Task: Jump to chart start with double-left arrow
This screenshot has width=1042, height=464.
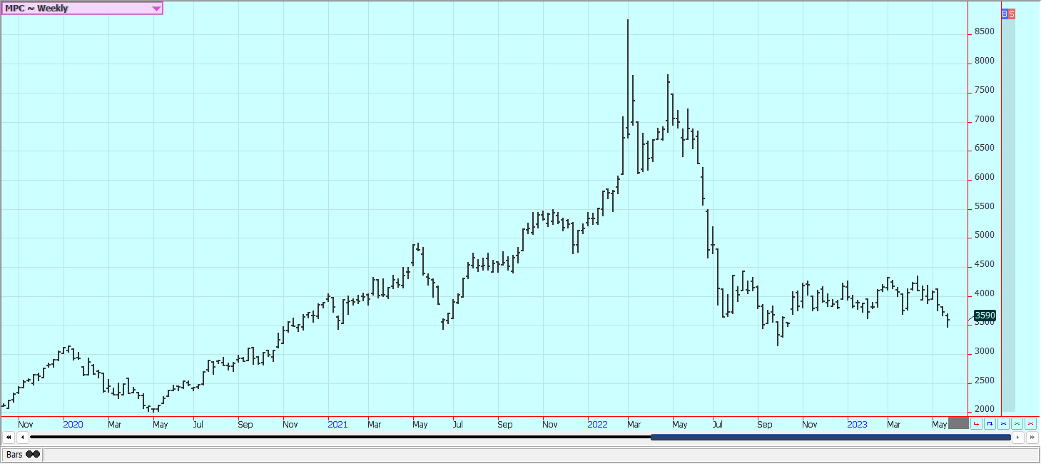Action: (x=9, y=437)
